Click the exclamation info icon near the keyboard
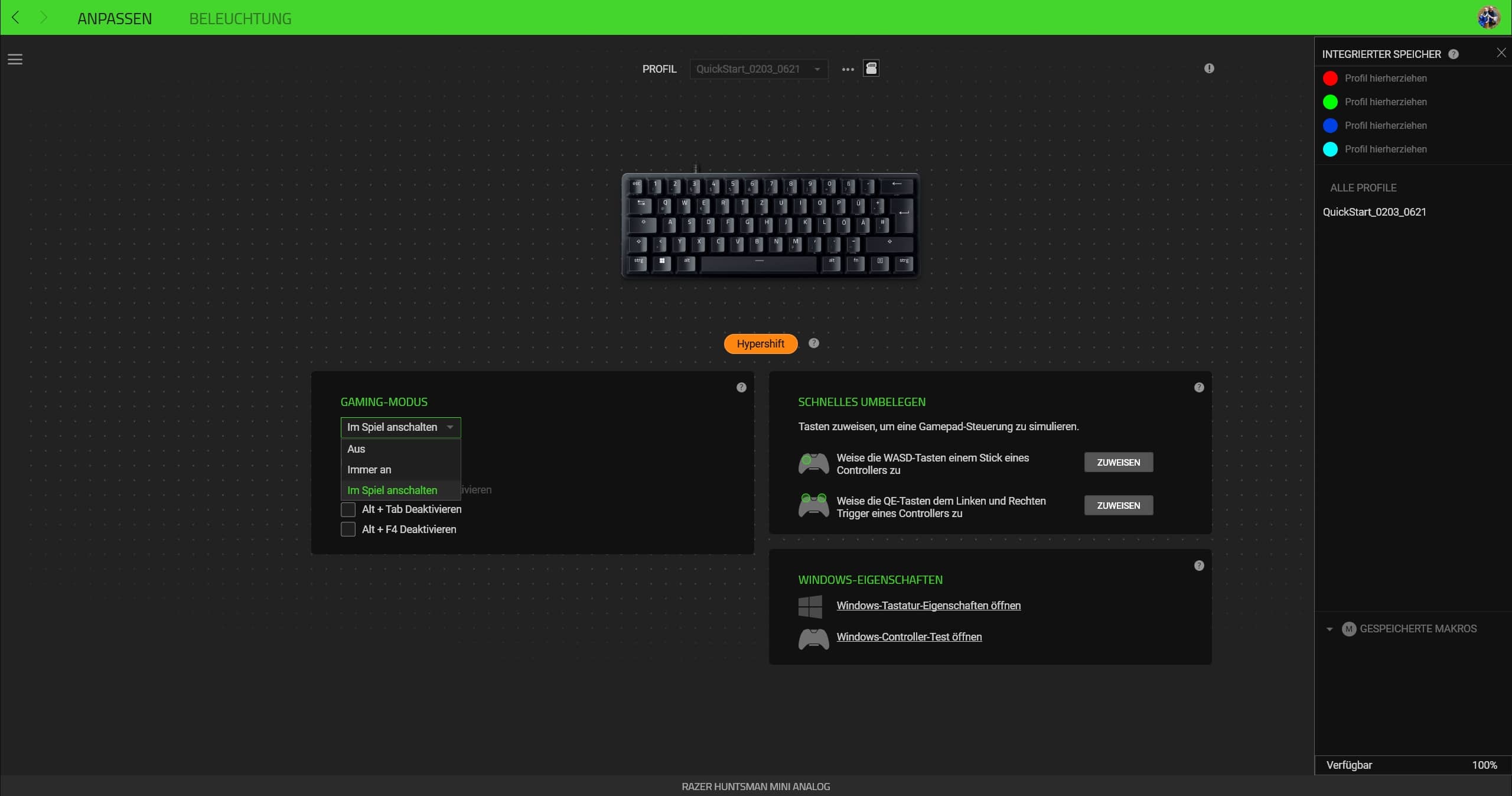Image resolution: width=1512 pixels, height=796 pixels. [x=1209, y=69]
